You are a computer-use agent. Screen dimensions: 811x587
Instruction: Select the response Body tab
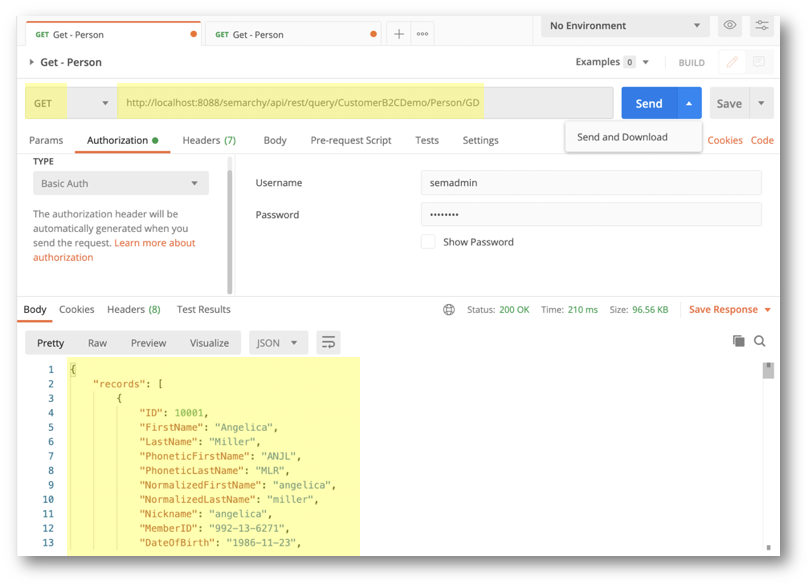click(35, 309)
